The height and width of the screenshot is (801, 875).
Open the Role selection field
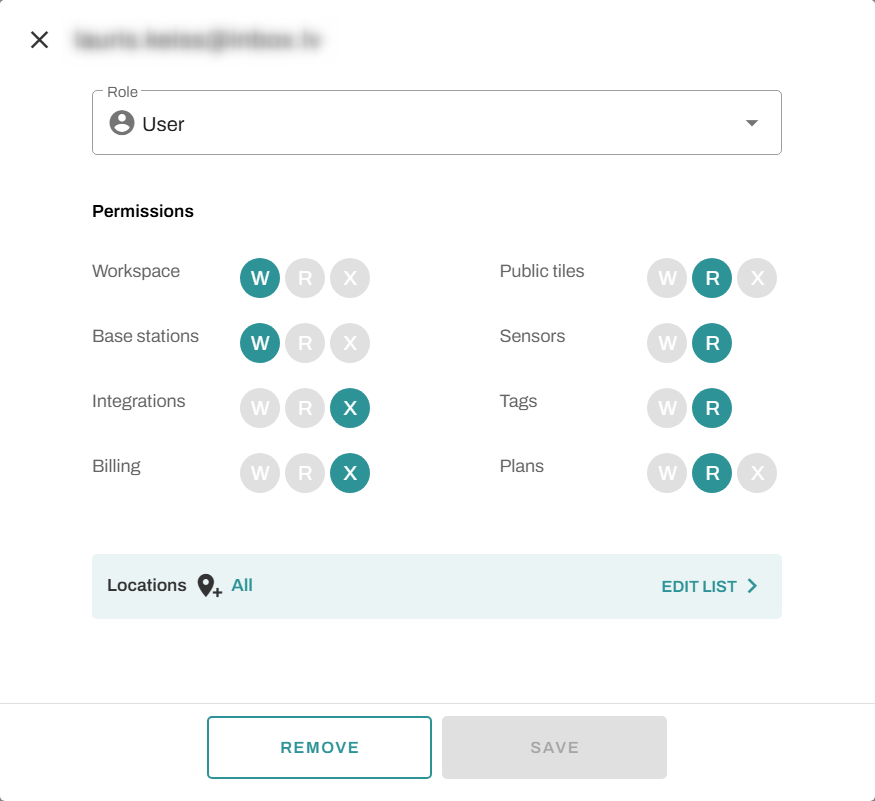point(436,124)
